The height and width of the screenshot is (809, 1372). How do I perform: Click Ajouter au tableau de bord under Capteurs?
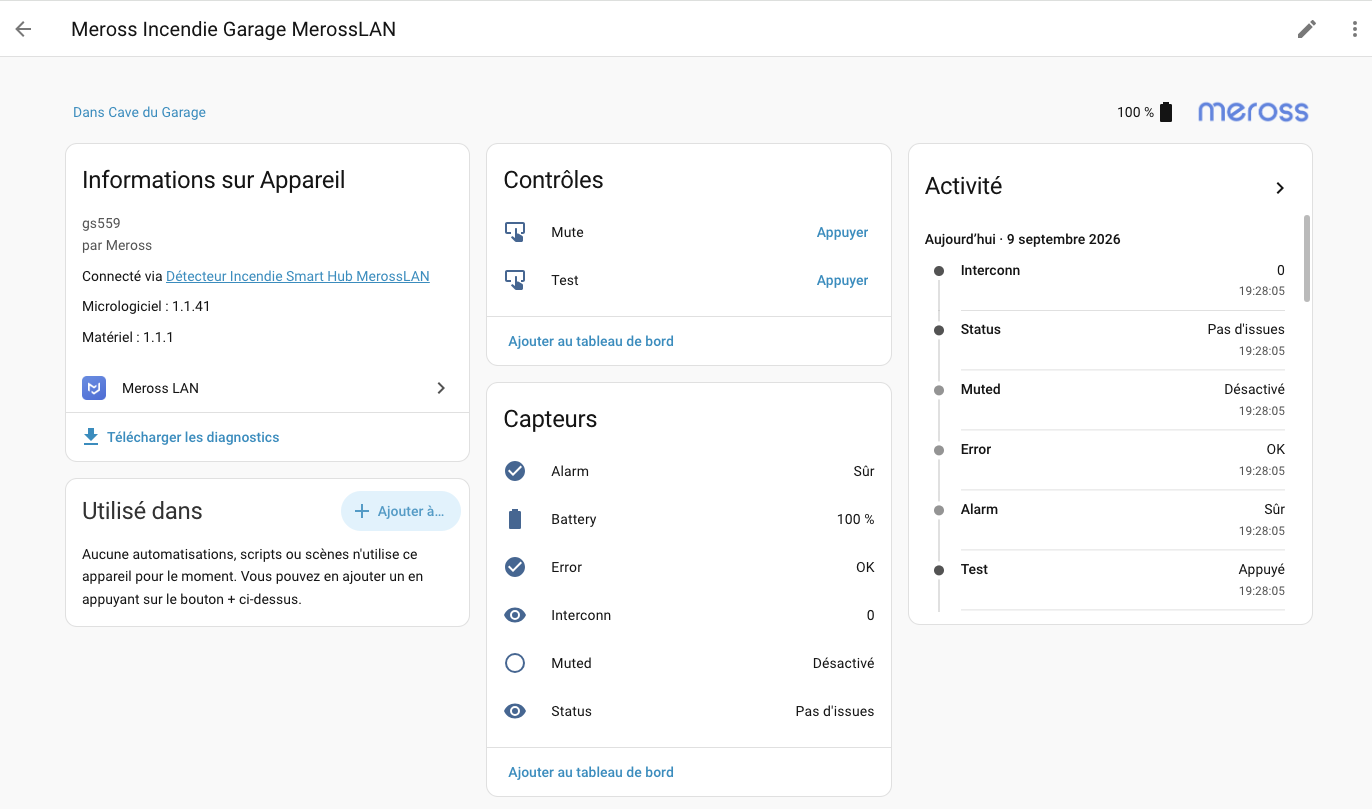(x=591, y=772)
